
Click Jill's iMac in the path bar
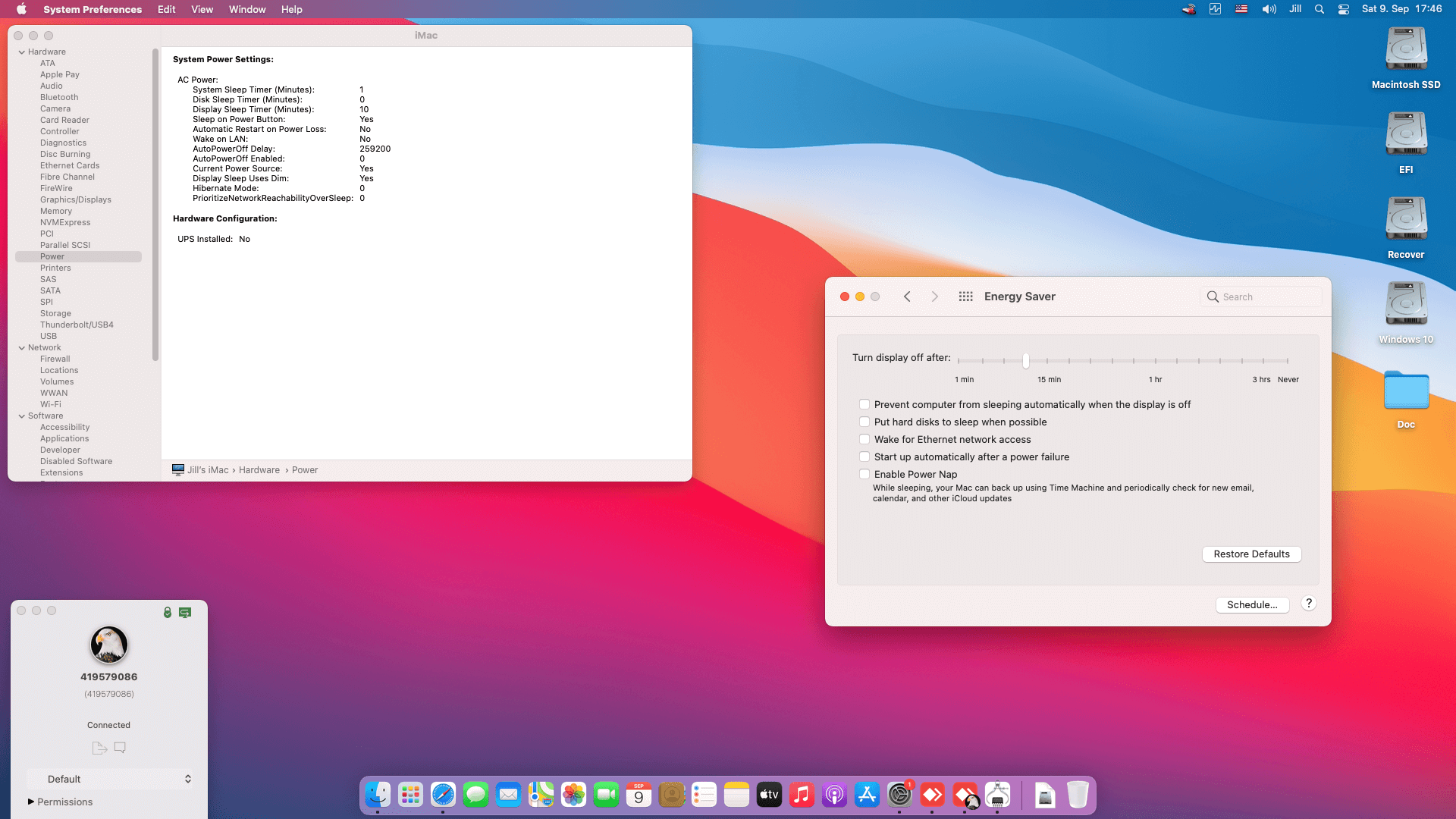point(200,470)
